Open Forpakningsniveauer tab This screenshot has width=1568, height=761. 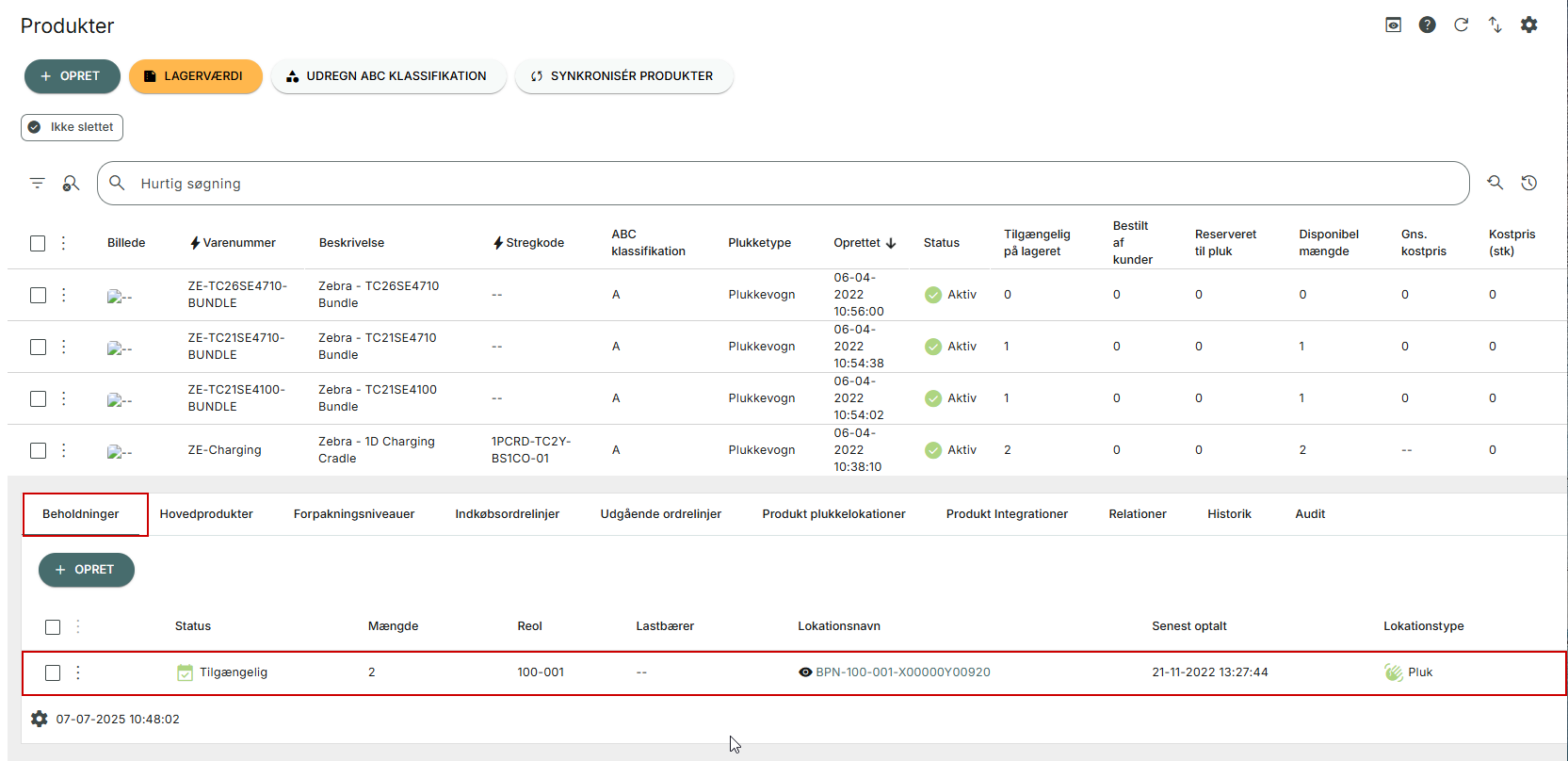354,514
